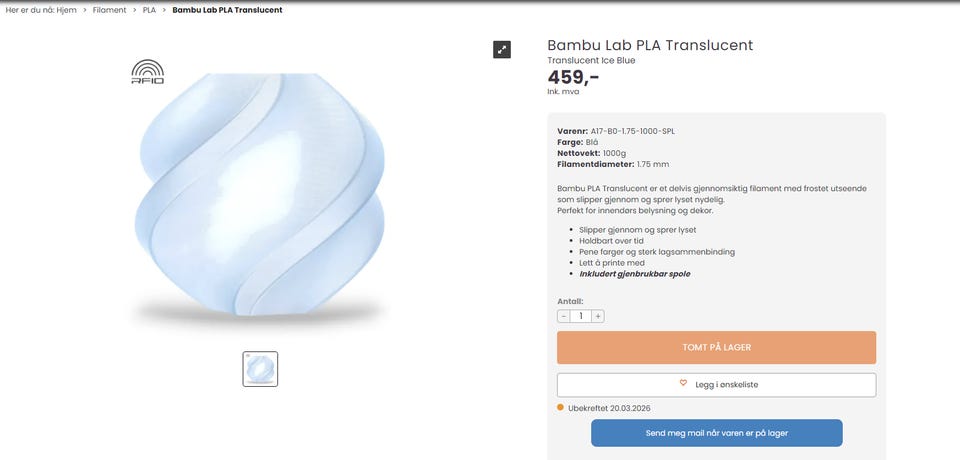Open fullscreen image view with expand icon
960x460 pixels.
502,49
